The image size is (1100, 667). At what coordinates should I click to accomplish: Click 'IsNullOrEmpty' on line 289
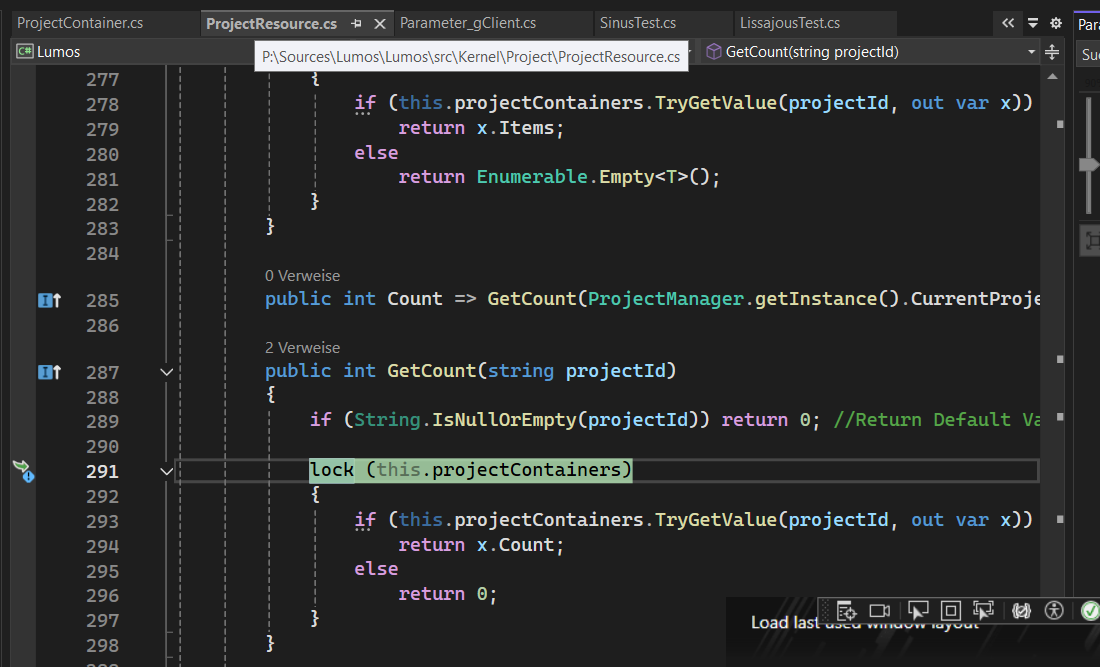click(x=504, y=419)
